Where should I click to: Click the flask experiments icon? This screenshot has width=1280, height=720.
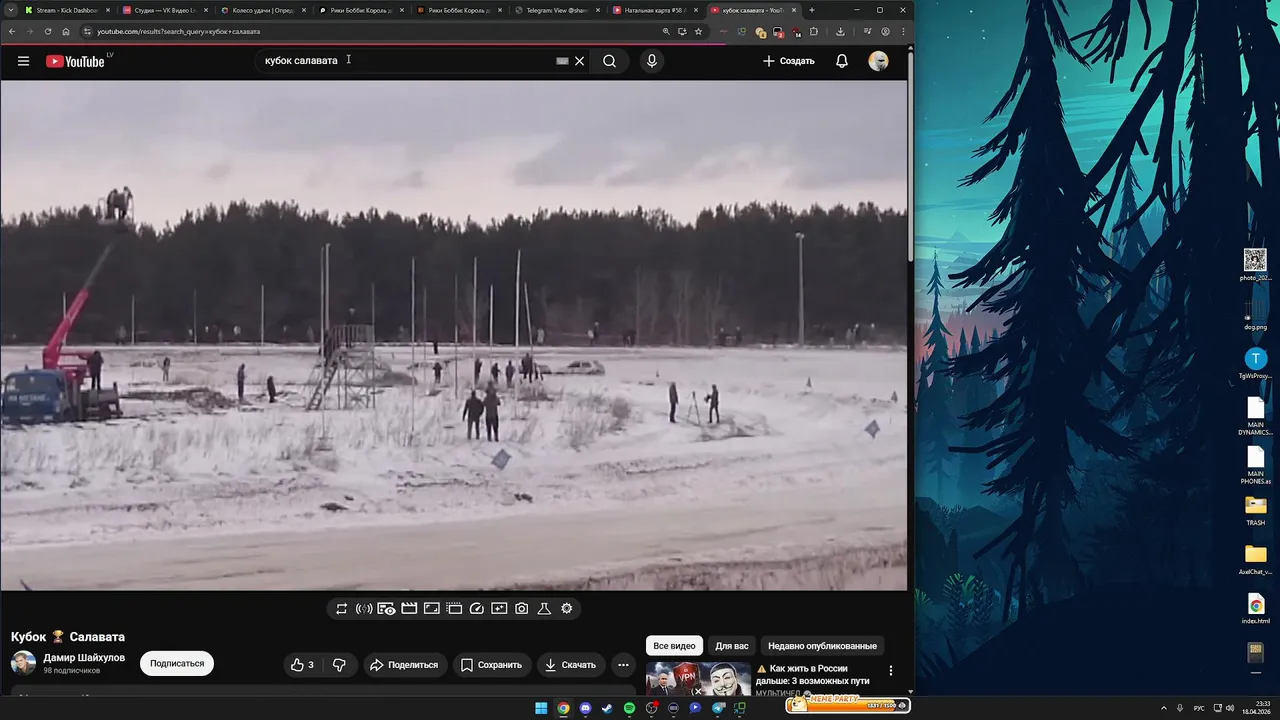coord(544,608)
